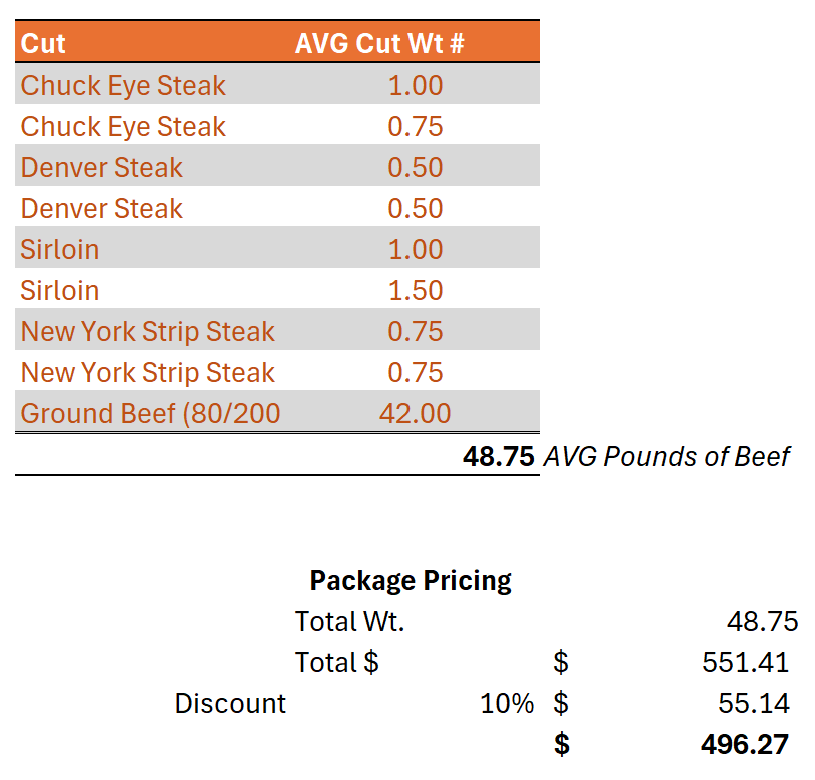Select the 551.41 total price cell
The width and height of the screenshot is (815, 780).
[745, 663]
